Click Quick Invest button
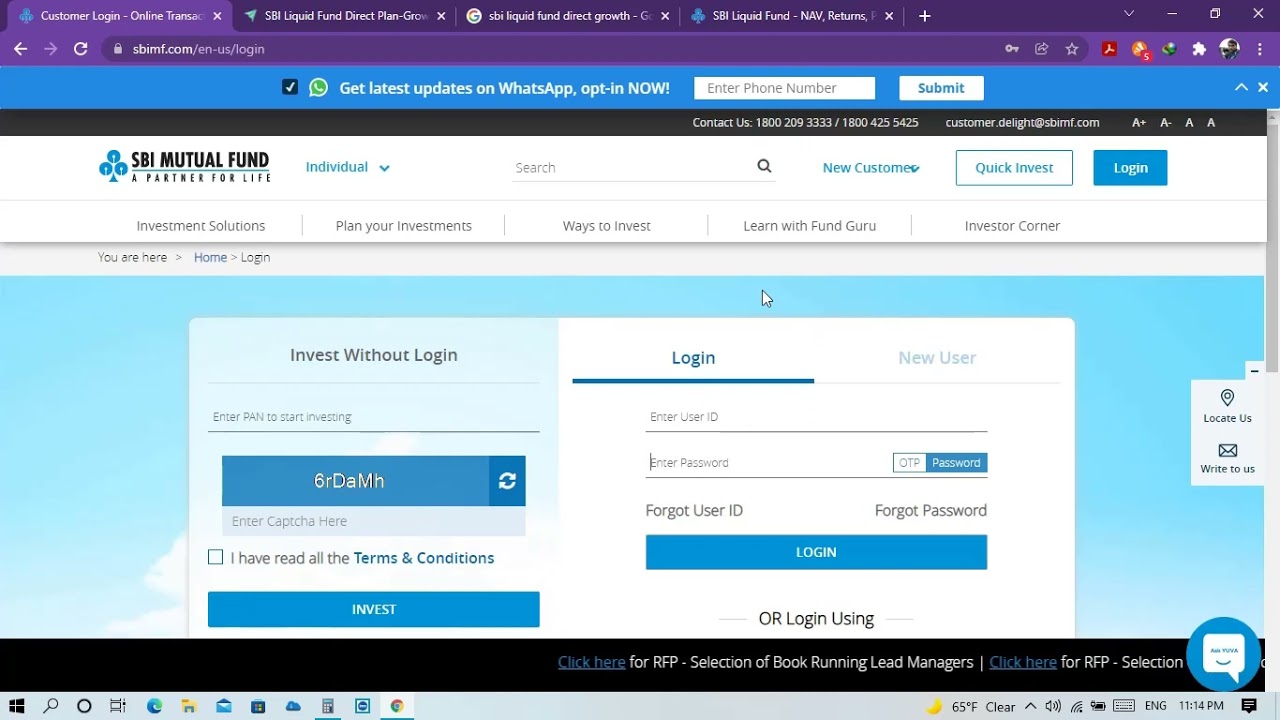The width and height of the screenshot is (1280, 720). coord(1014,167)
